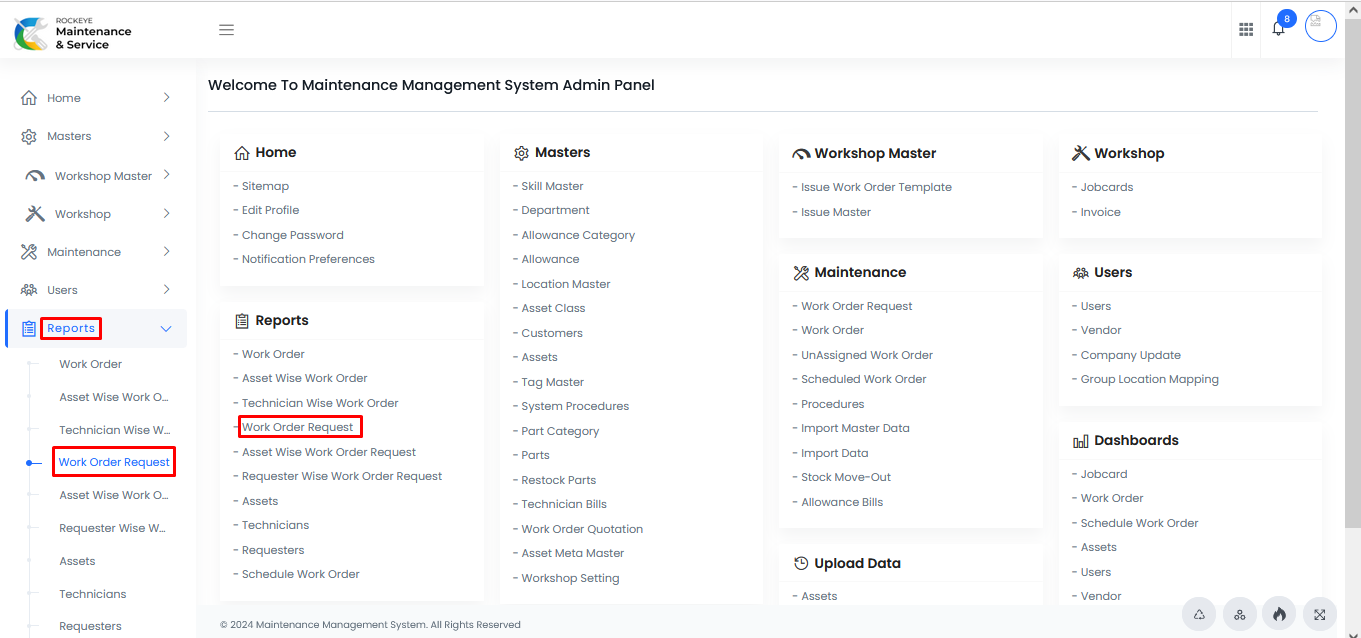
Task: Expand the Workshop Master sidebar chevron
Action: [x=166, y=175]
